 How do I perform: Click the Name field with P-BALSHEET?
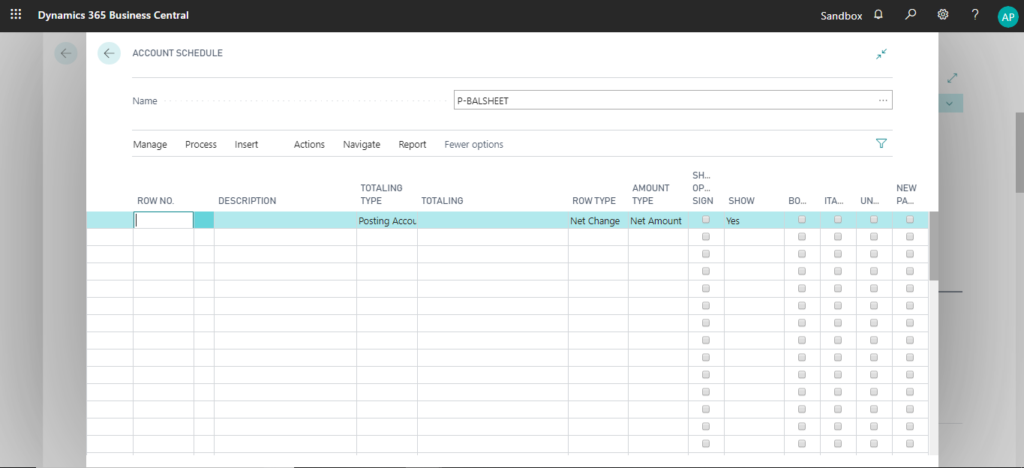(673, 101)
